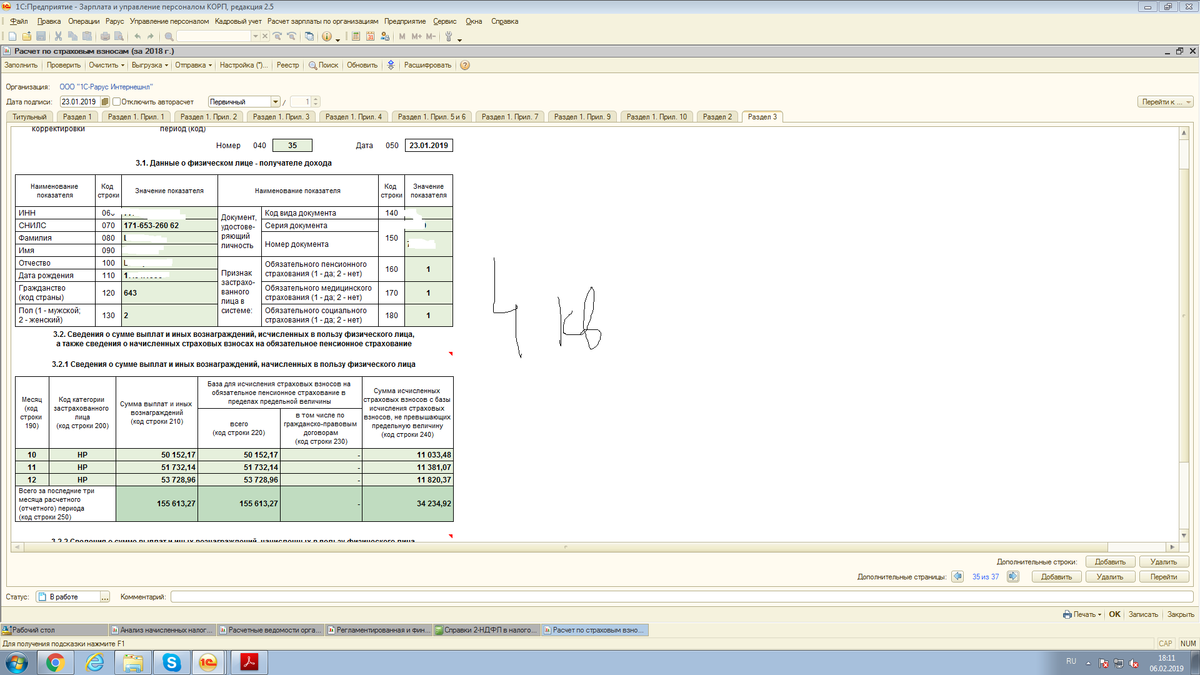Open the Первичный report type dropdown
Screen dimensions: 1200x675
(275, 101)
